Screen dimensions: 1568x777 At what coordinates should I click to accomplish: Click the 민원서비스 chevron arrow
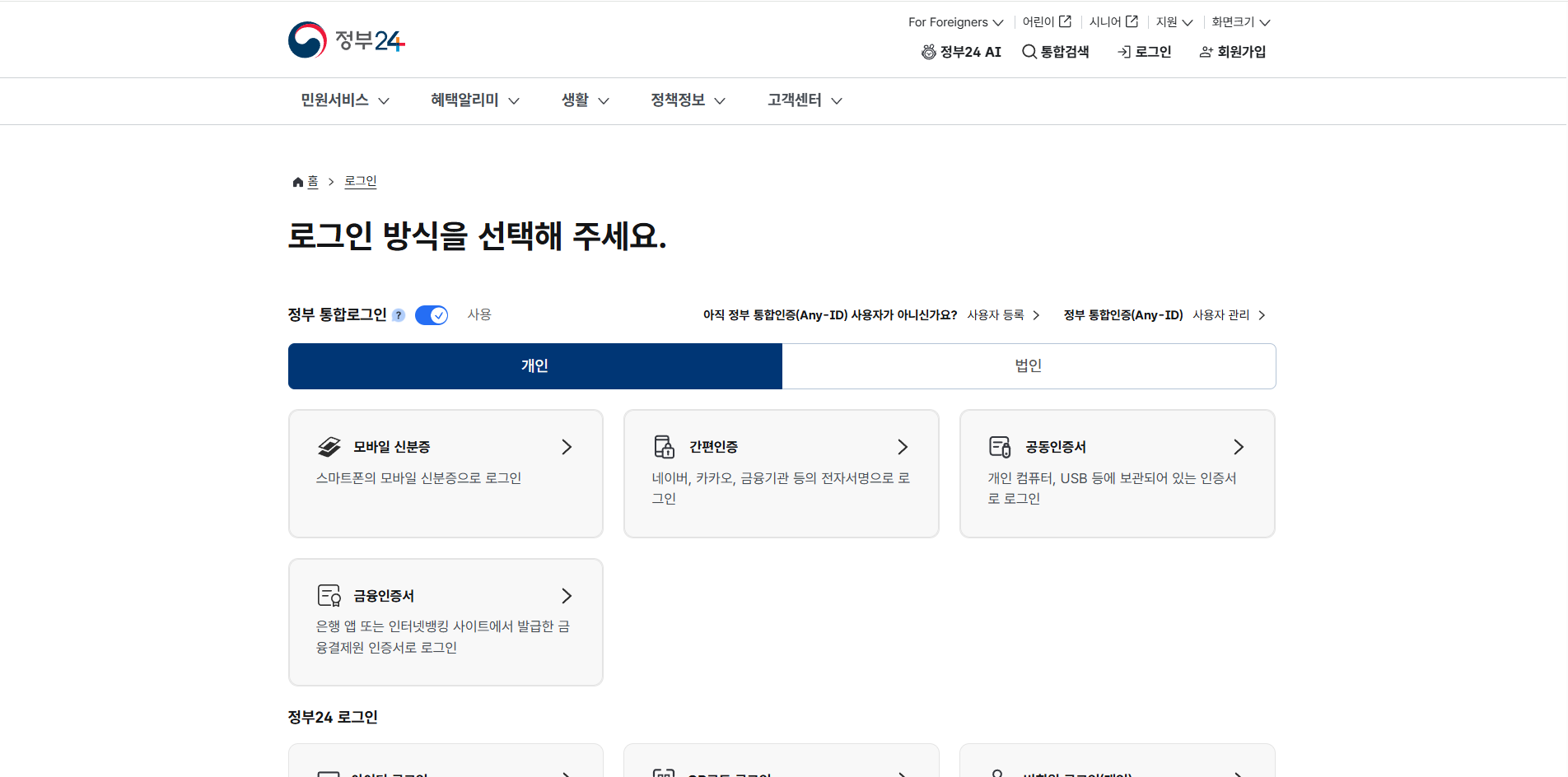point(384,101)
